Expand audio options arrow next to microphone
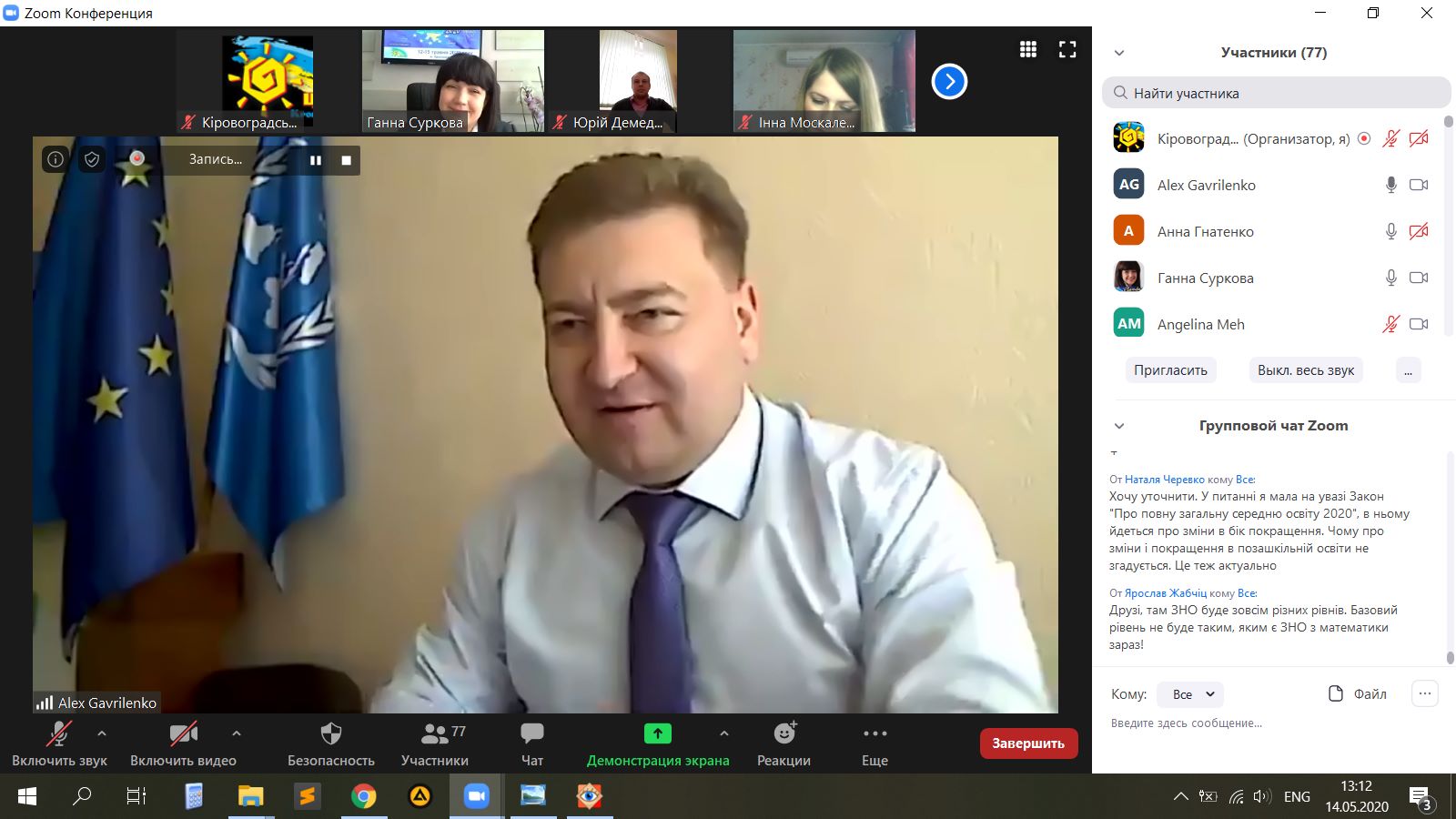 102,733
